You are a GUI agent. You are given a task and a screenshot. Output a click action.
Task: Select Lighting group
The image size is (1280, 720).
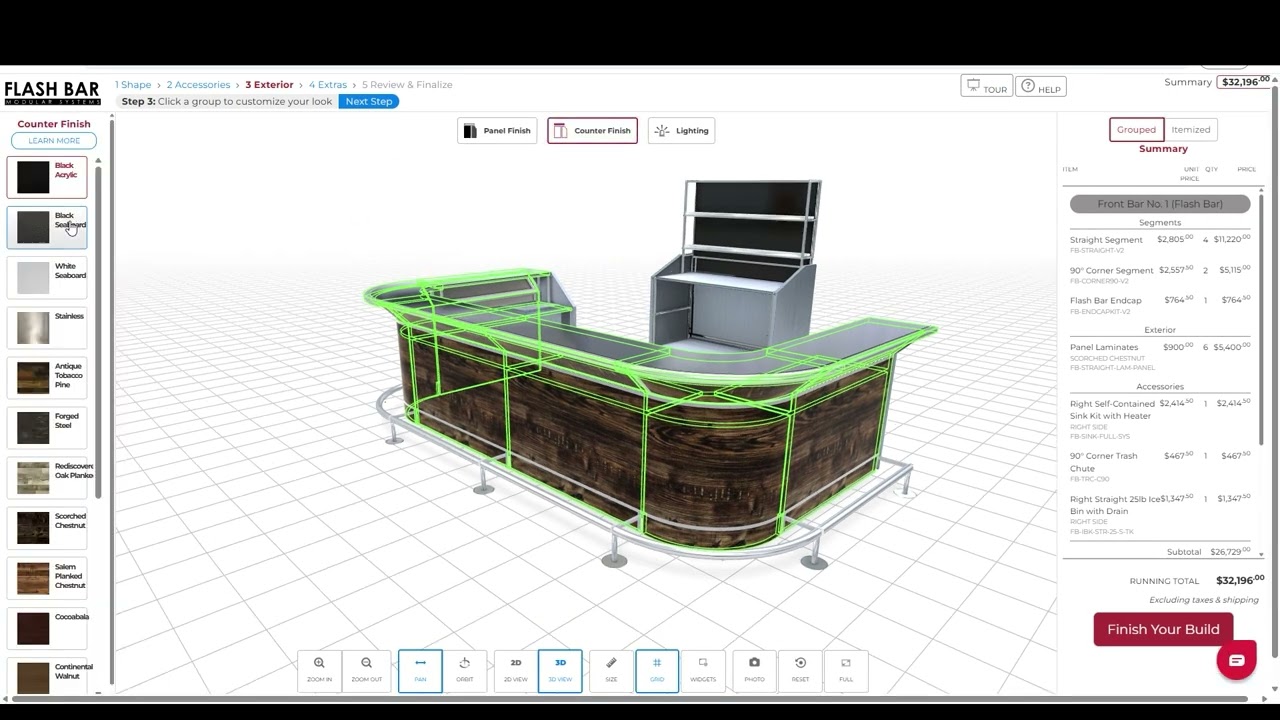click(681, 131)
